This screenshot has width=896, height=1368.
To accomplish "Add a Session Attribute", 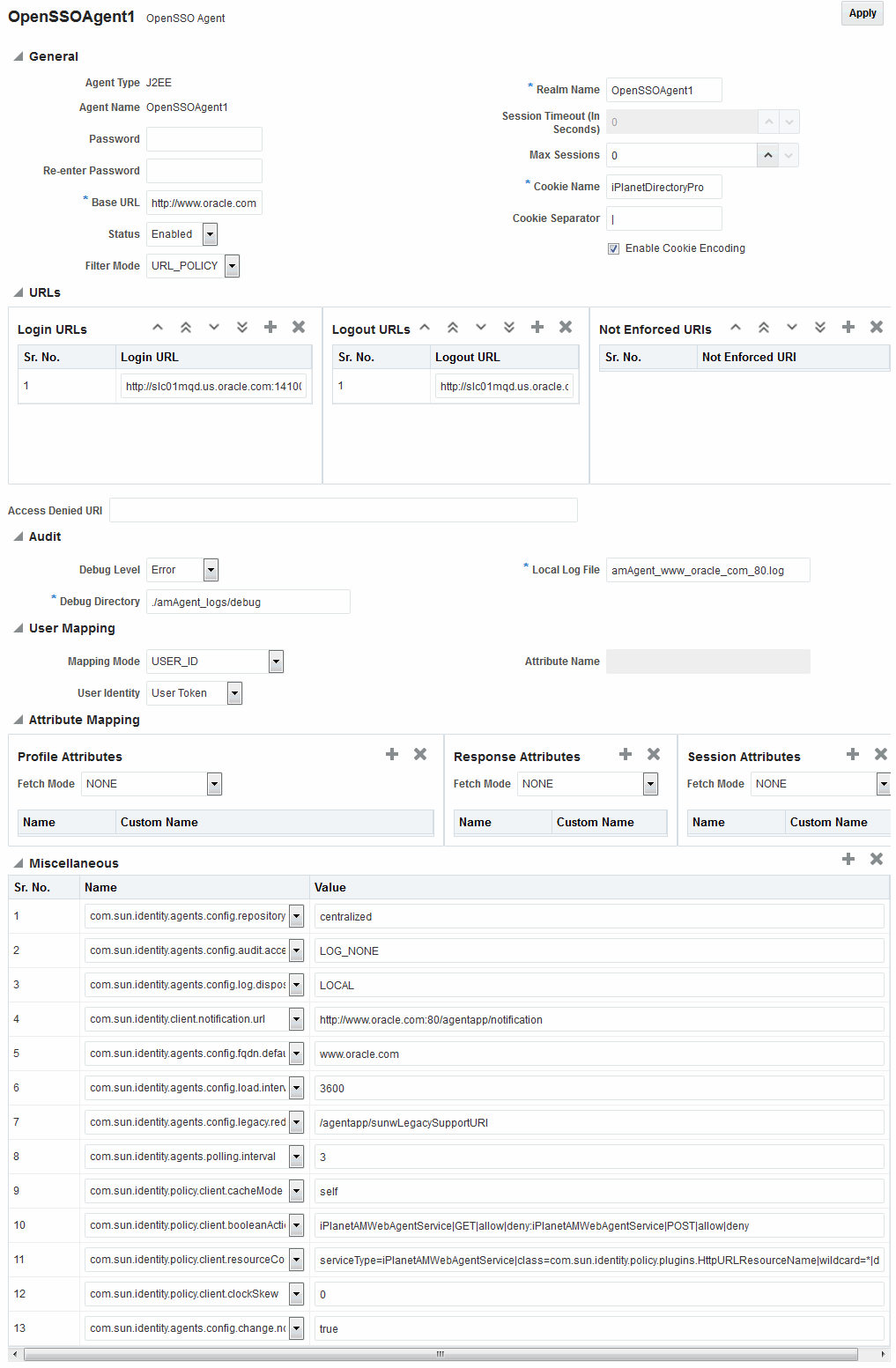I will [853, 754].
